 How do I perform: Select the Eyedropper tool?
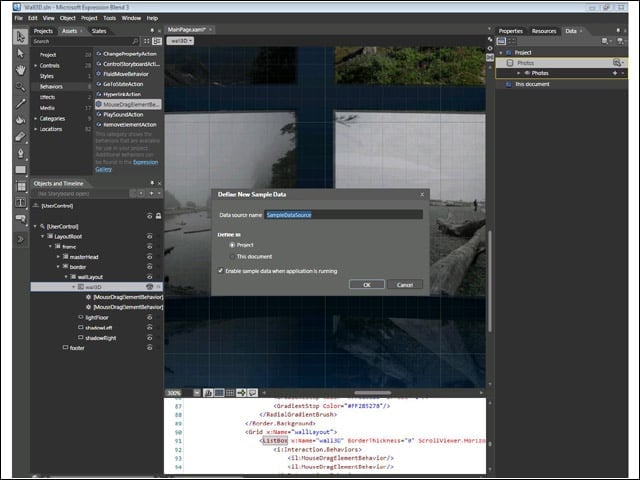coord(20,103)
